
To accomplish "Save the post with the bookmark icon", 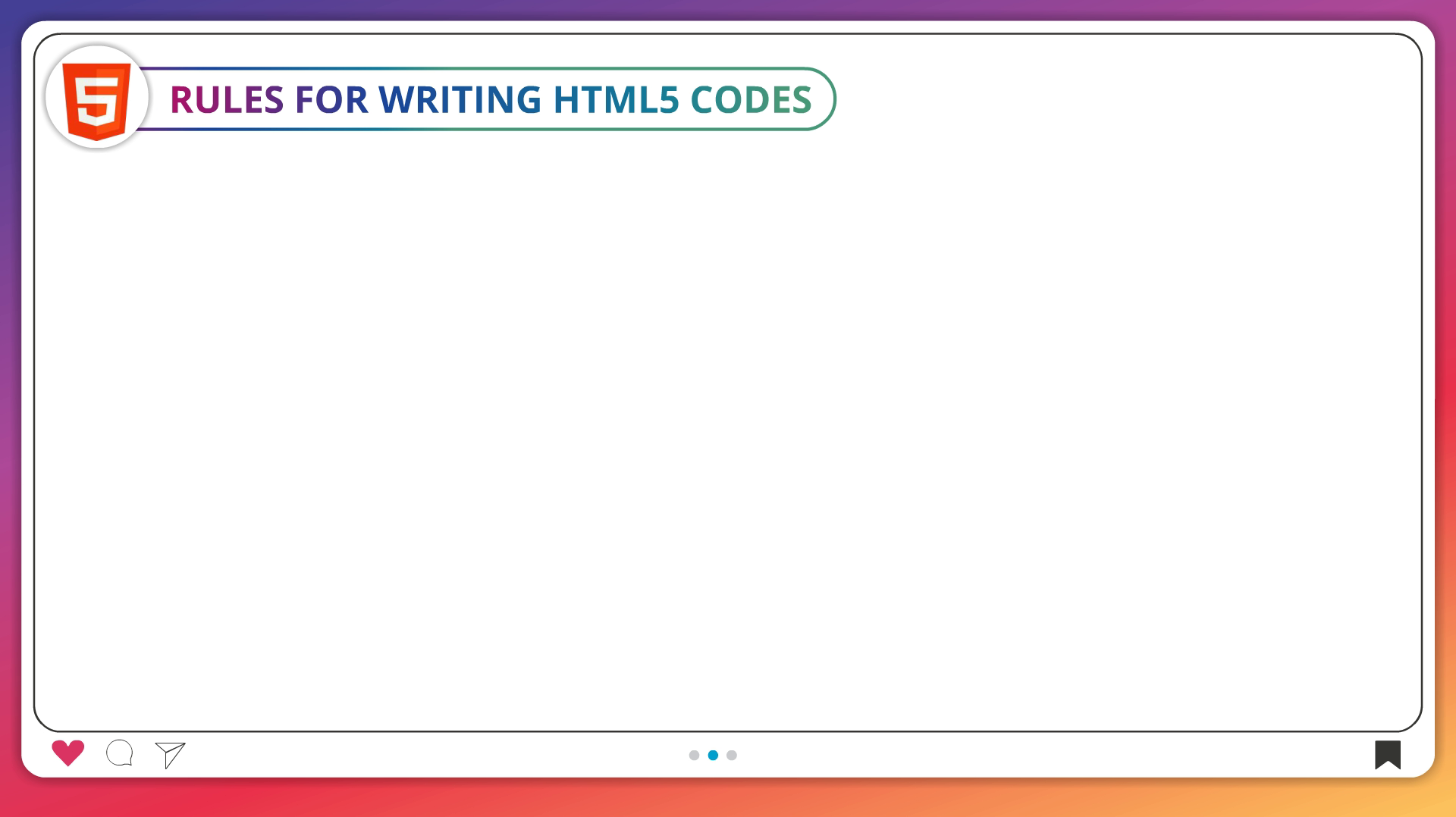I will (x=1387, y=754).
